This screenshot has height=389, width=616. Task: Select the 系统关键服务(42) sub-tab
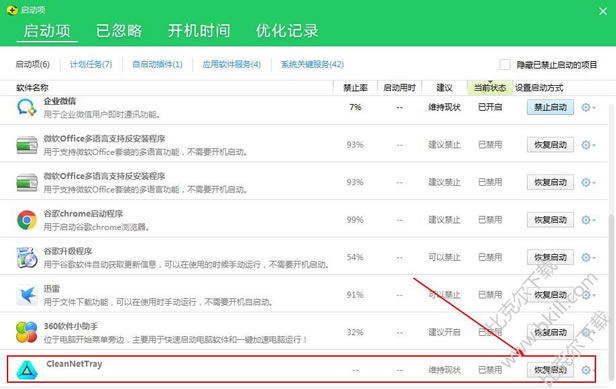[312, 64]
